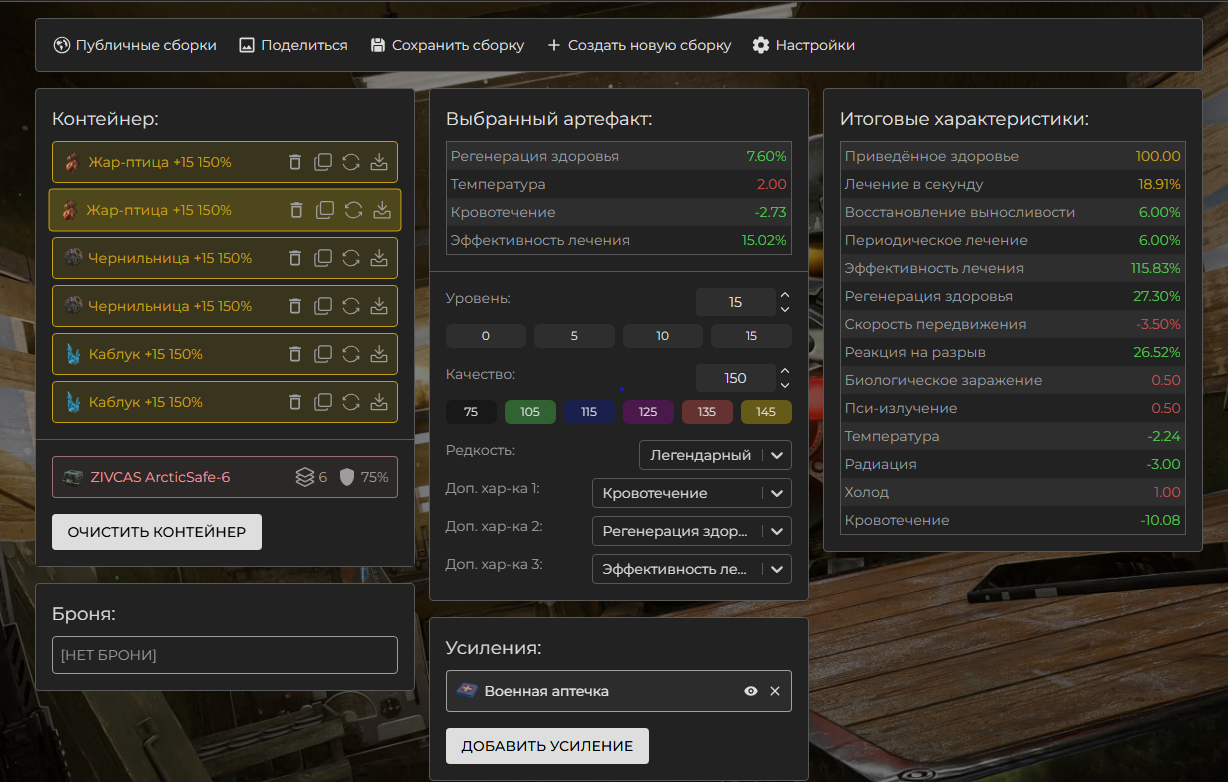1228x782 pixels.
Task: Click download icon on first Каблук row
Action: (379, 354)
